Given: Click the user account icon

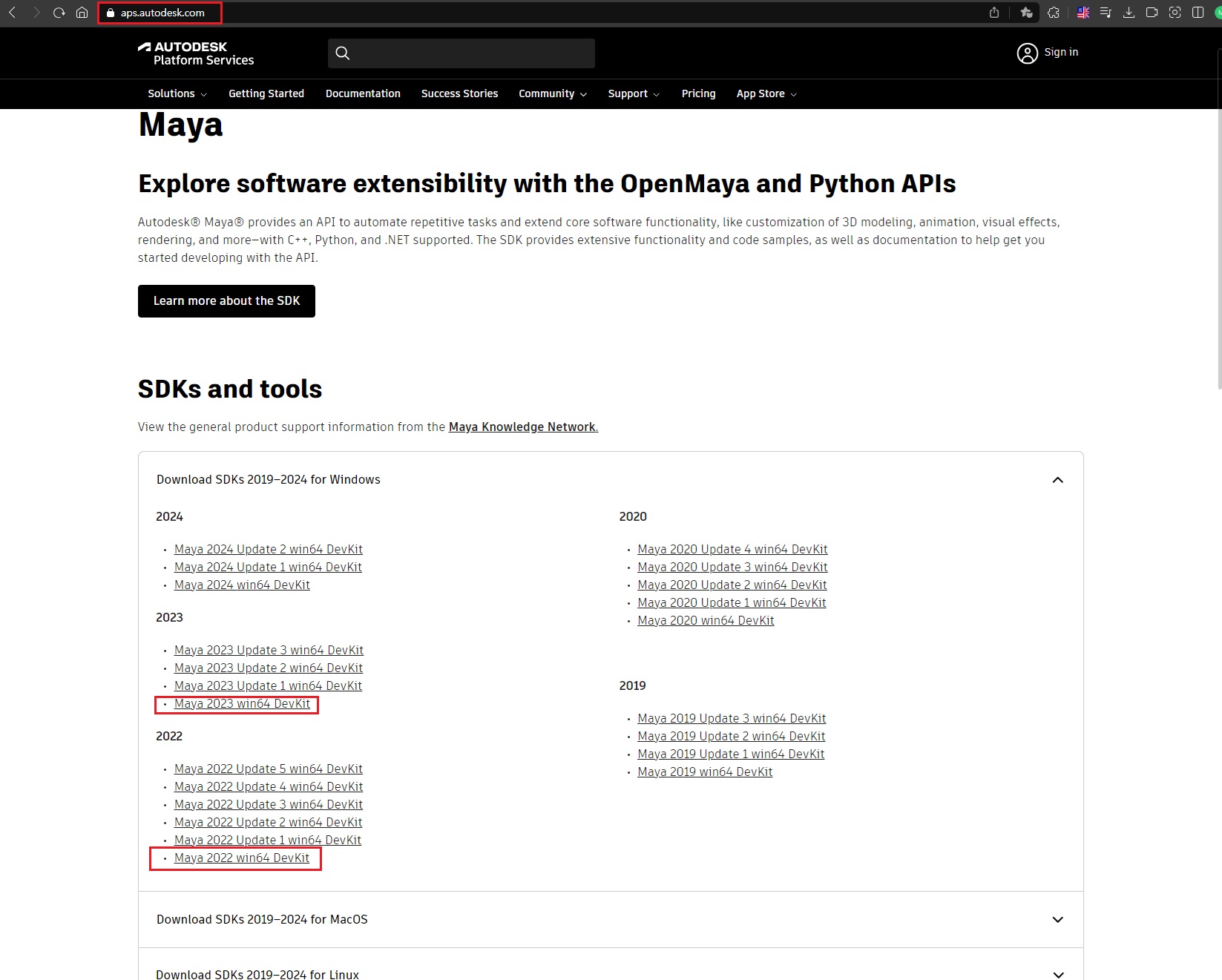Looking at the screenshot, I should click(1028, 53).
